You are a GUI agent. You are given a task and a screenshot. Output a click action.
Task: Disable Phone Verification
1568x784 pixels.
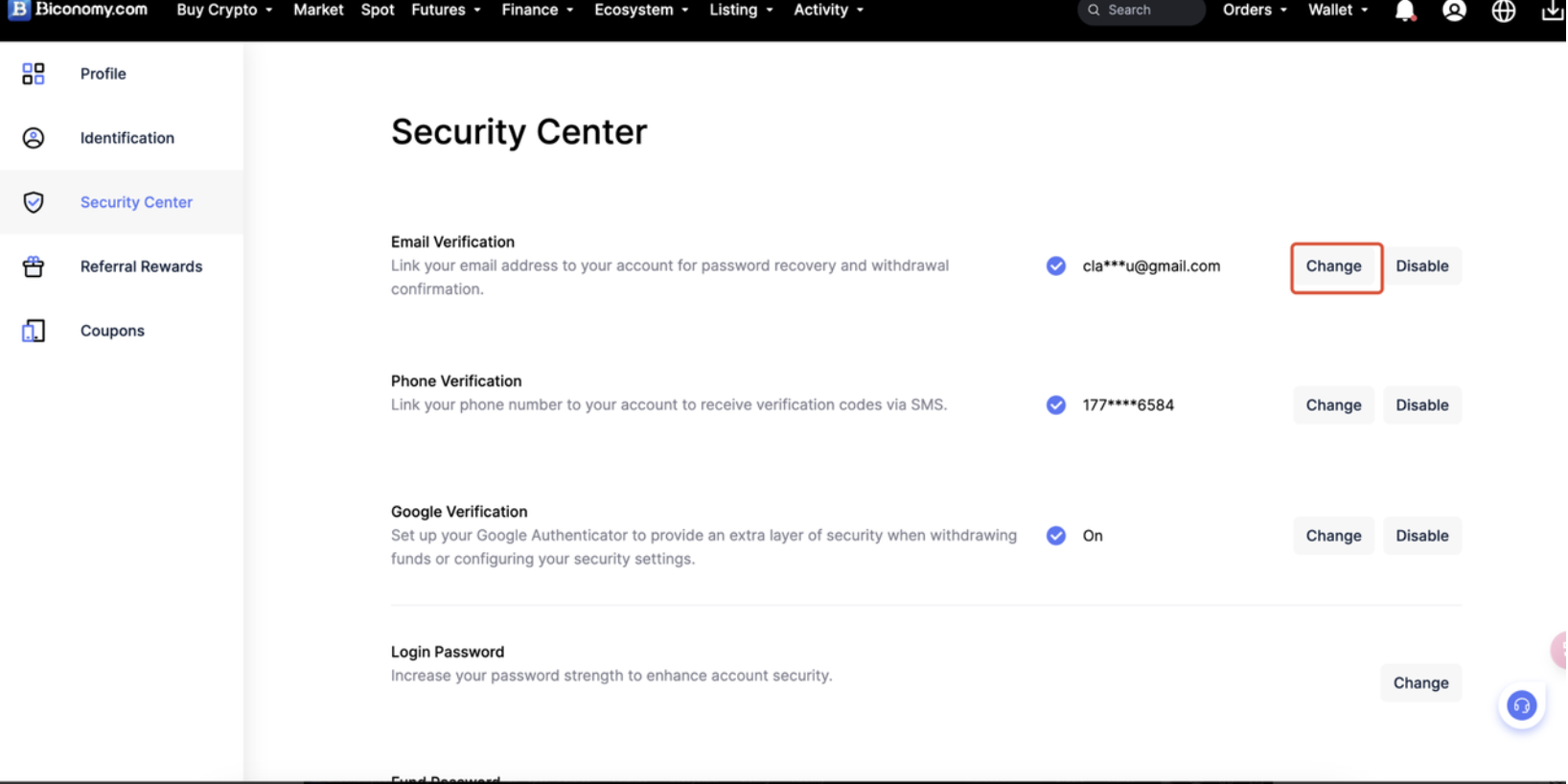tap(1421, 405)
